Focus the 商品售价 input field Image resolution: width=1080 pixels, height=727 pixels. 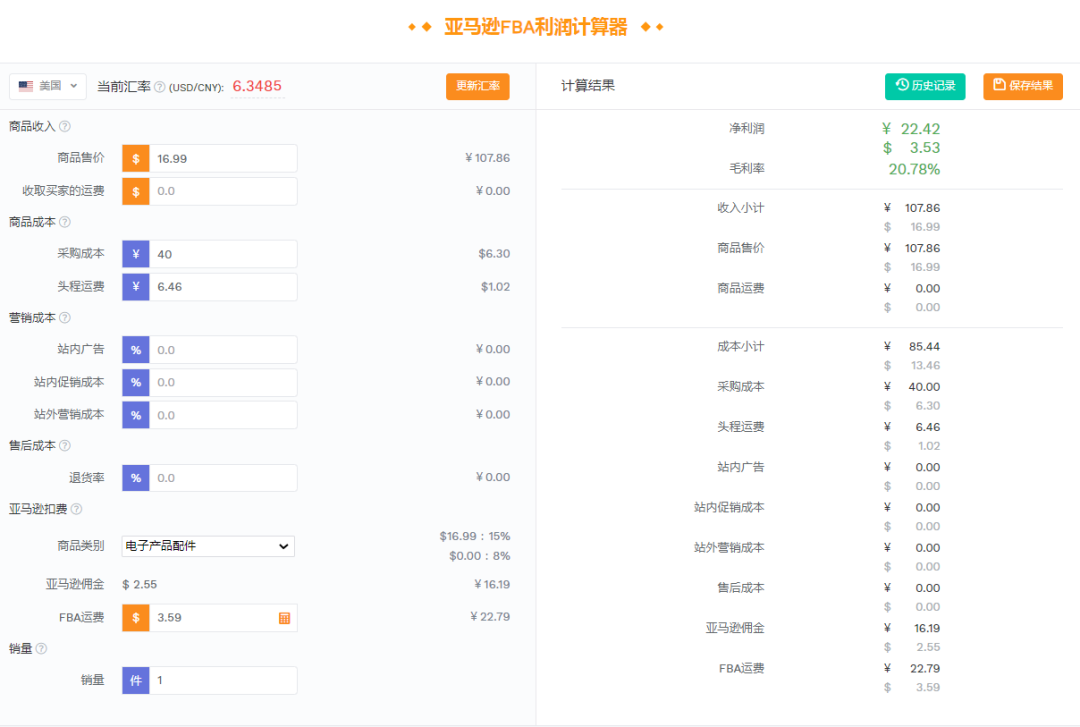coord(223,158)
